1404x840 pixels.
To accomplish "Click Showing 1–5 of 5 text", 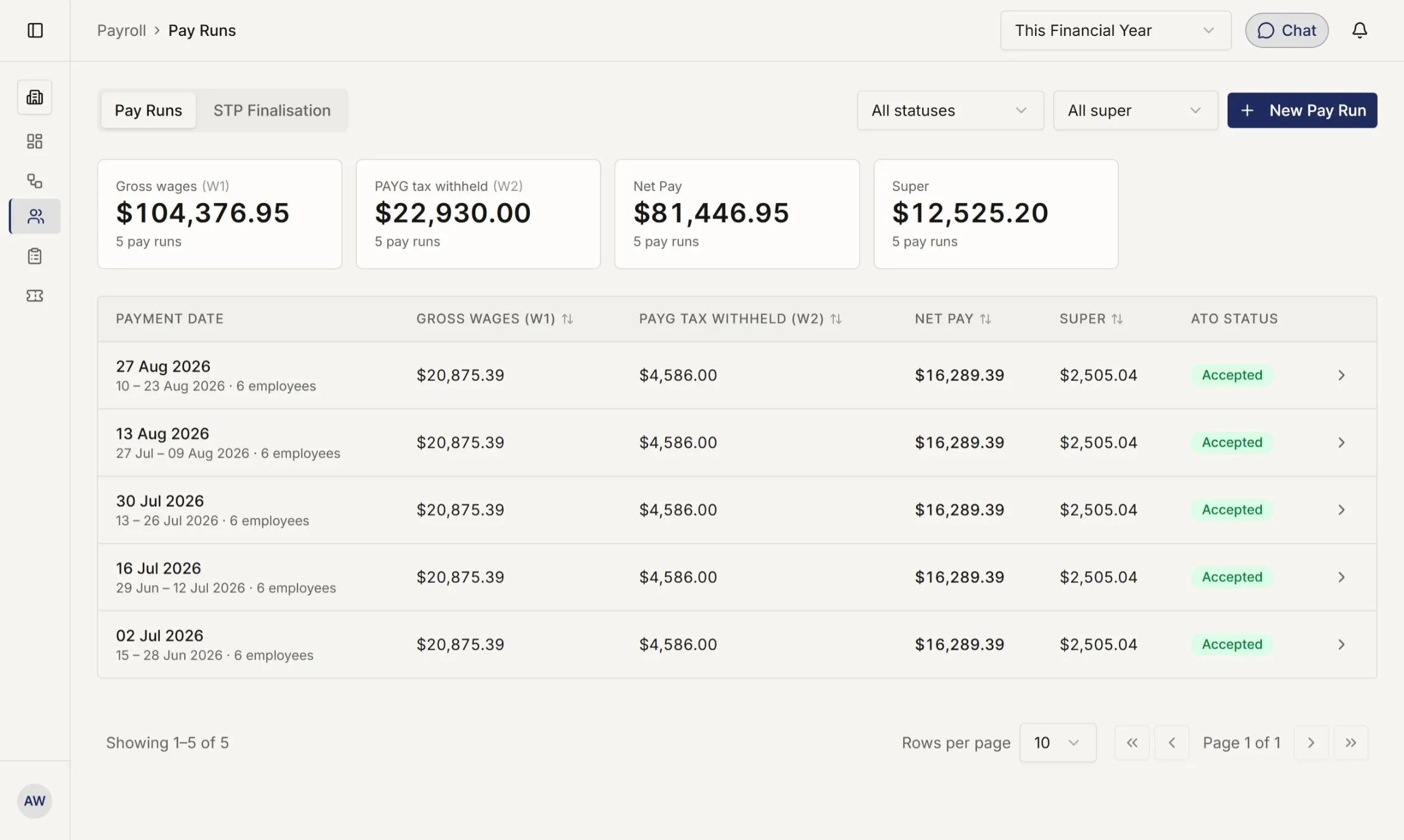I will pyautogui.click(x=167, y=743).
